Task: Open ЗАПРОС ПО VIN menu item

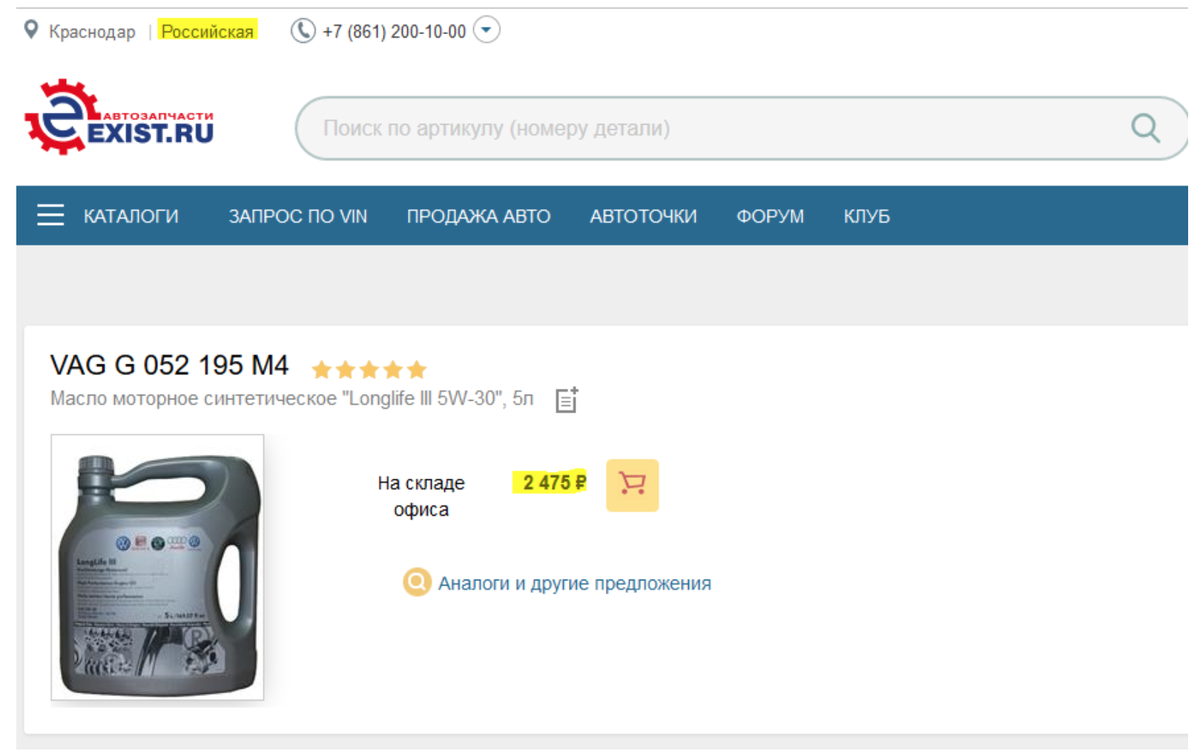Action: 298,216
